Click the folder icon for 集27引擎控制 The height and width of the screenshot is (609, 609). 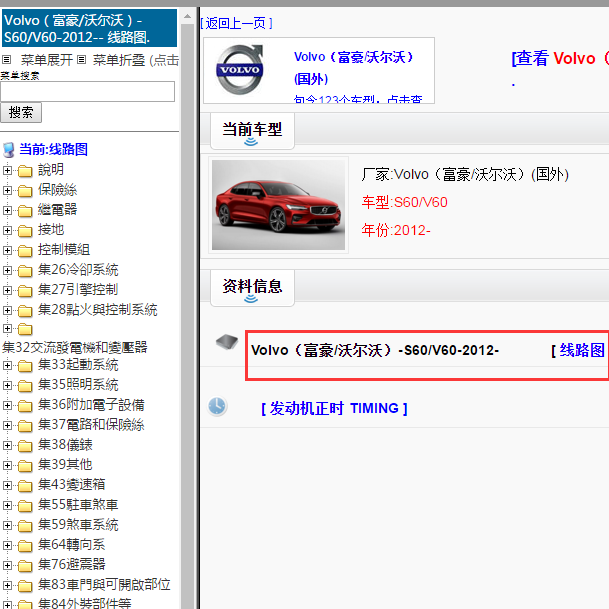tap(25, 291)
